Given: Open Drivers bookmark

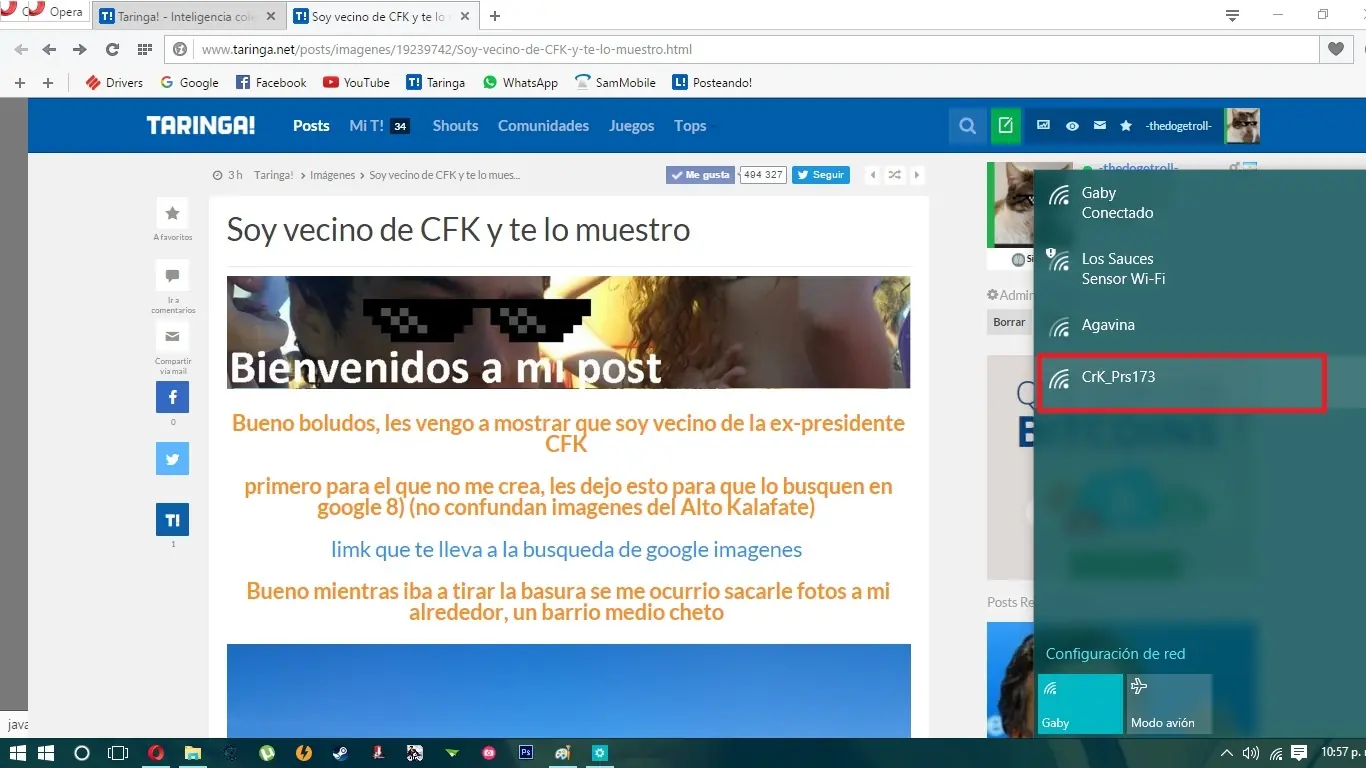Looking at the screenshot, I should click(x=115, y=83).
